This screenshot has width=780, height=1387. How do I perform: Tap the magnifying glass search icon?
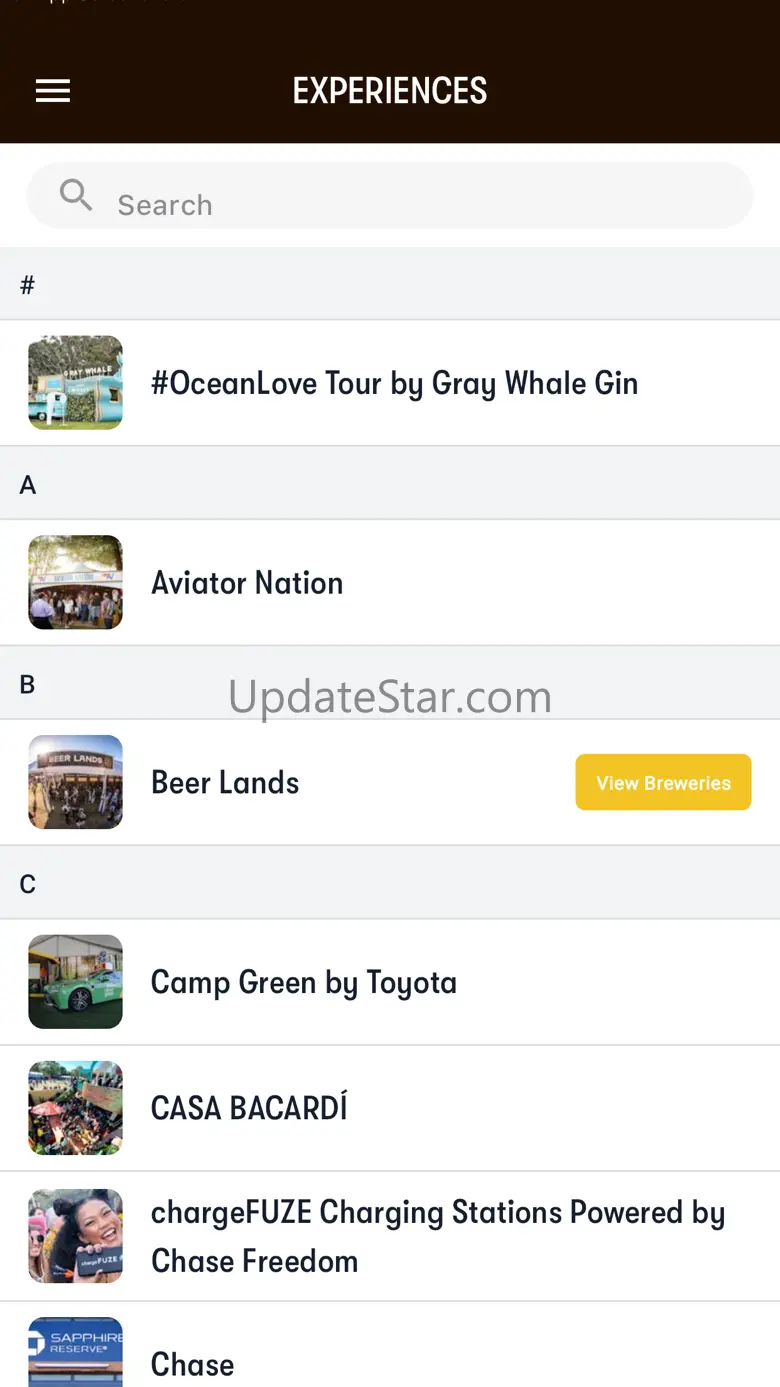click(x=76, y=195)
